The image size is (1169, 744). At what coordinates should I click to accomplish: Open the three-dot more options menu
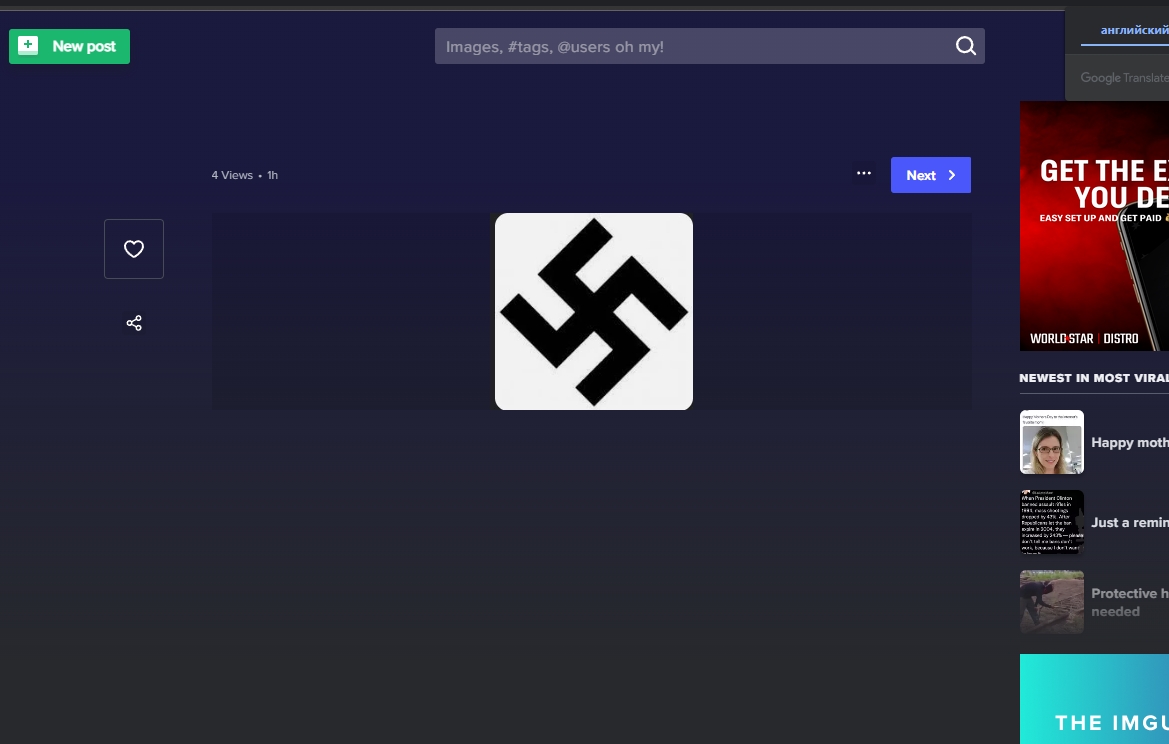click(x=864, y=174)
